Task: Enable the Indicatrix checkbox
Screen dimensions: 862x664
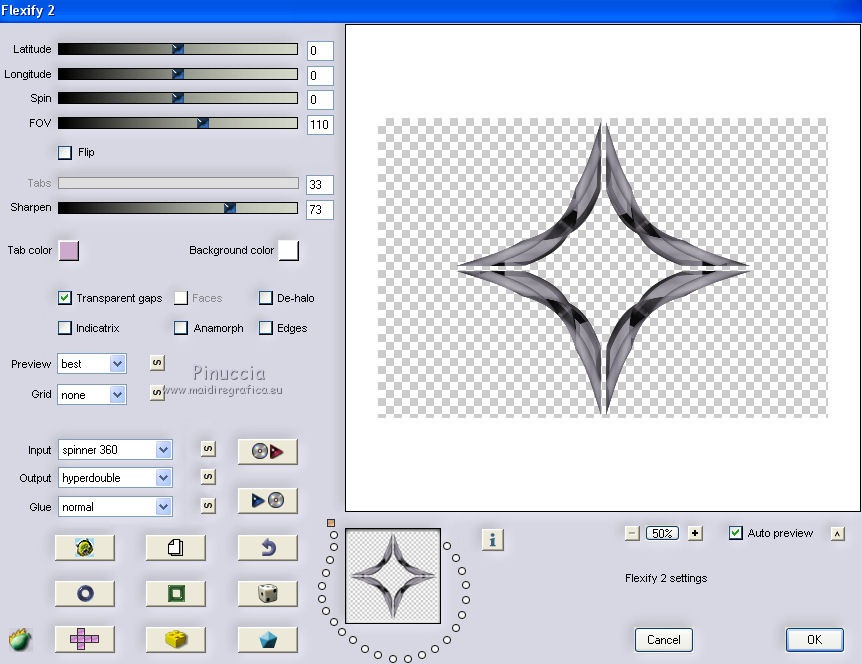Action: point(65,328)
